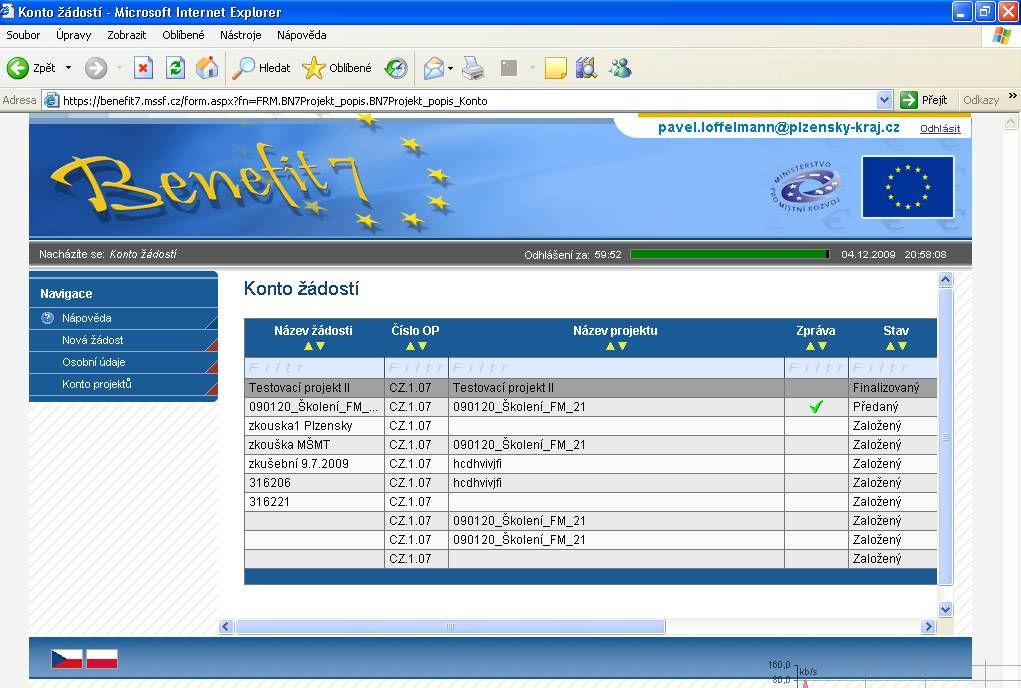
Task: Open the History icon in toolbar
Action: (x=395, y=68)
